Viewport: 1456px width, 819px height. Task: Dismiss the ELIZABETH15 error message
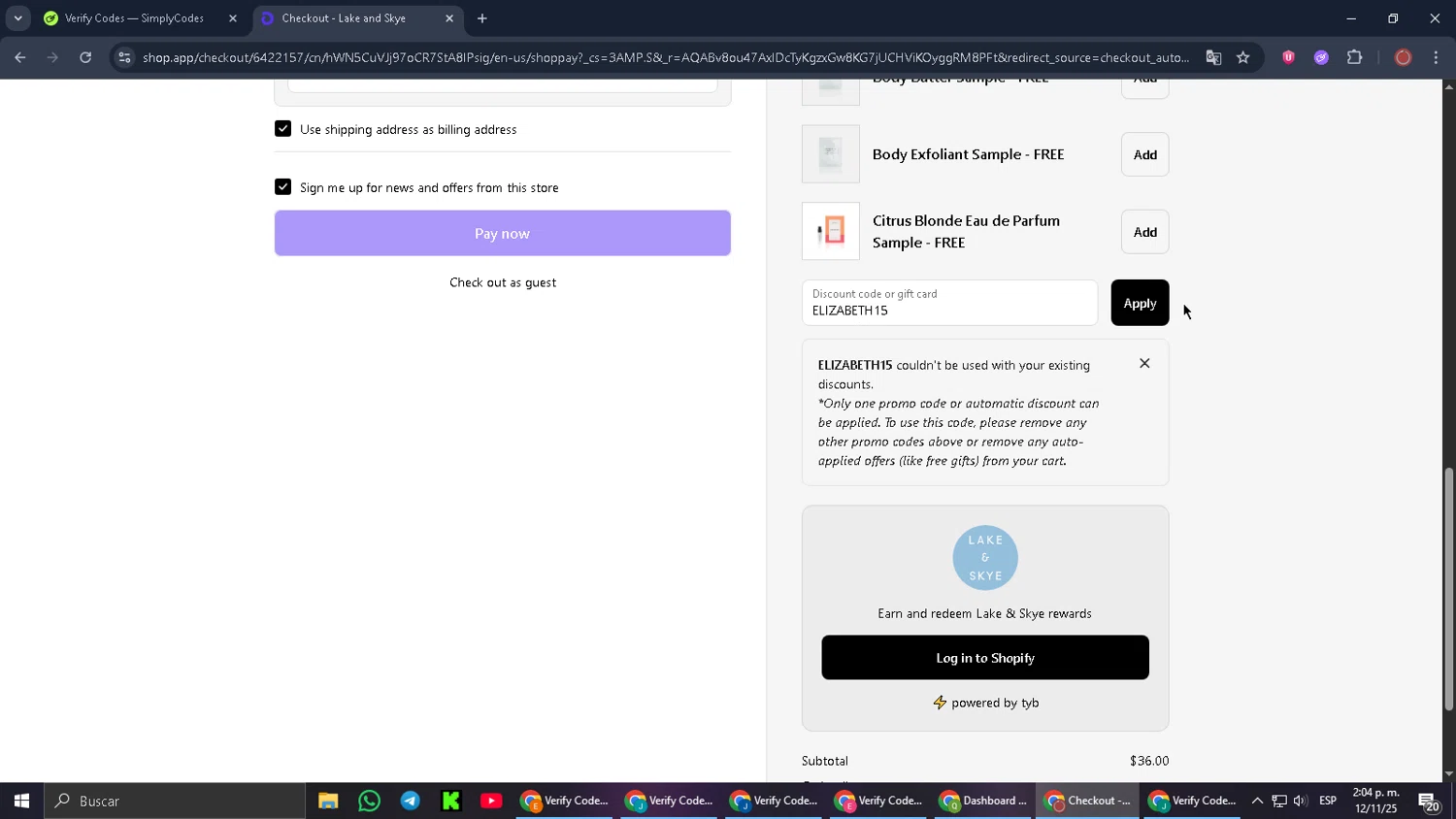1144,364
